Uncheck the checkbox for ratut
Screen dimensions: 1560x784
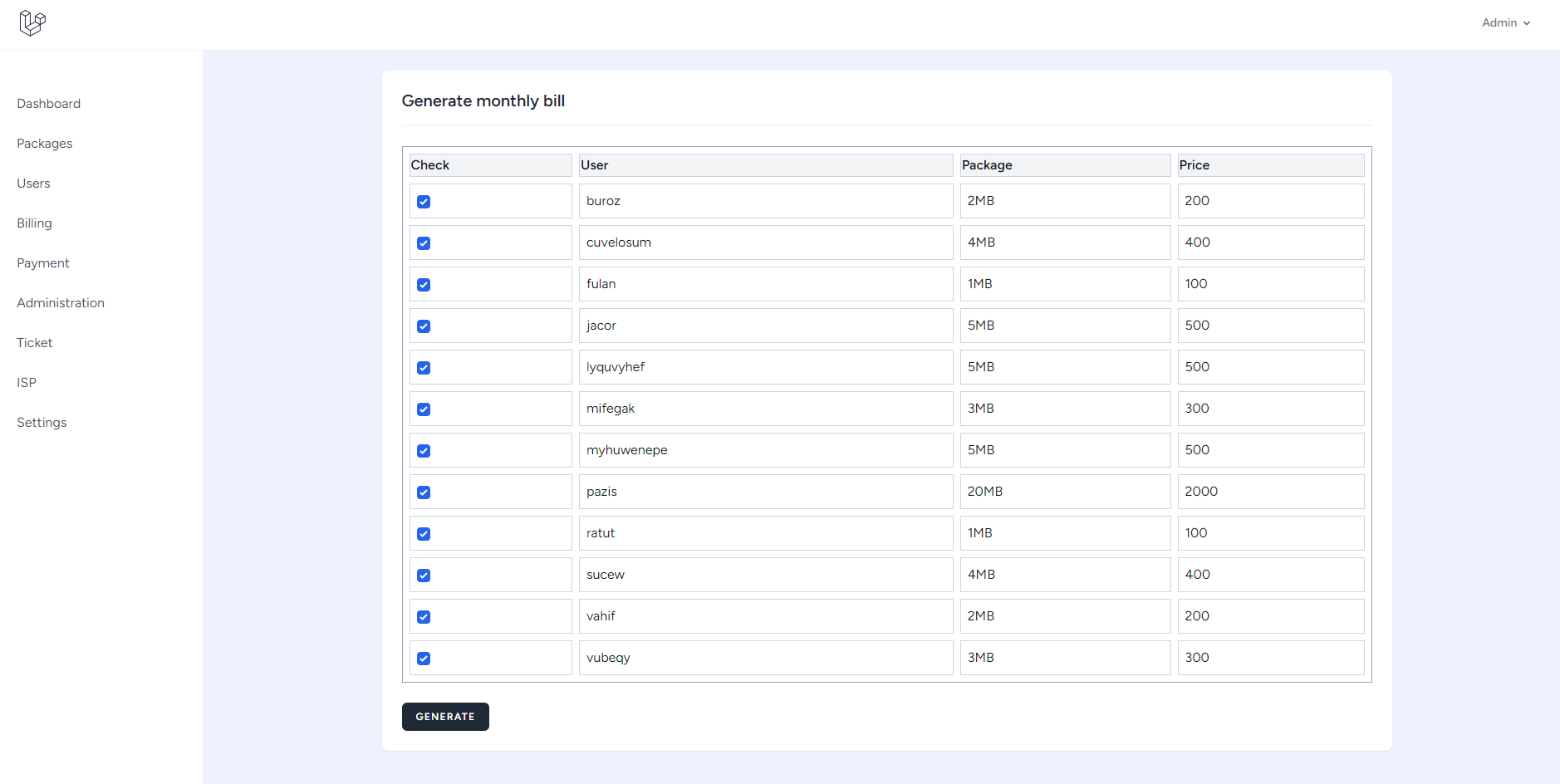tap(424, 533)
